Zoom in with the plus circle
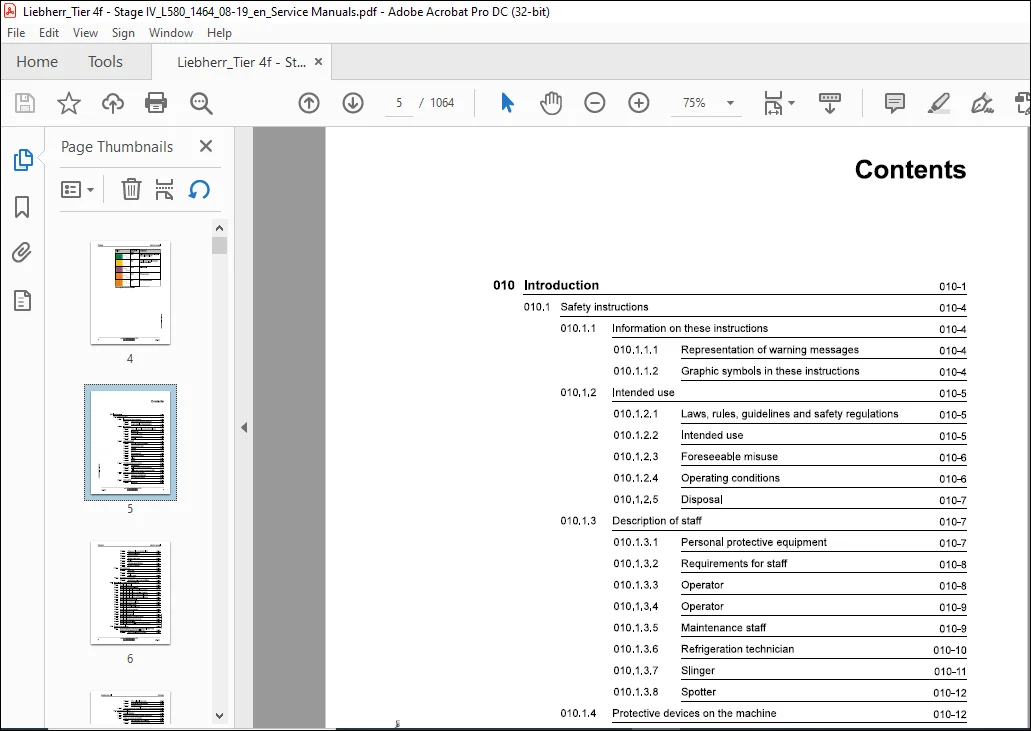Viewport: 1031px width, 731px height. [638, 103]
